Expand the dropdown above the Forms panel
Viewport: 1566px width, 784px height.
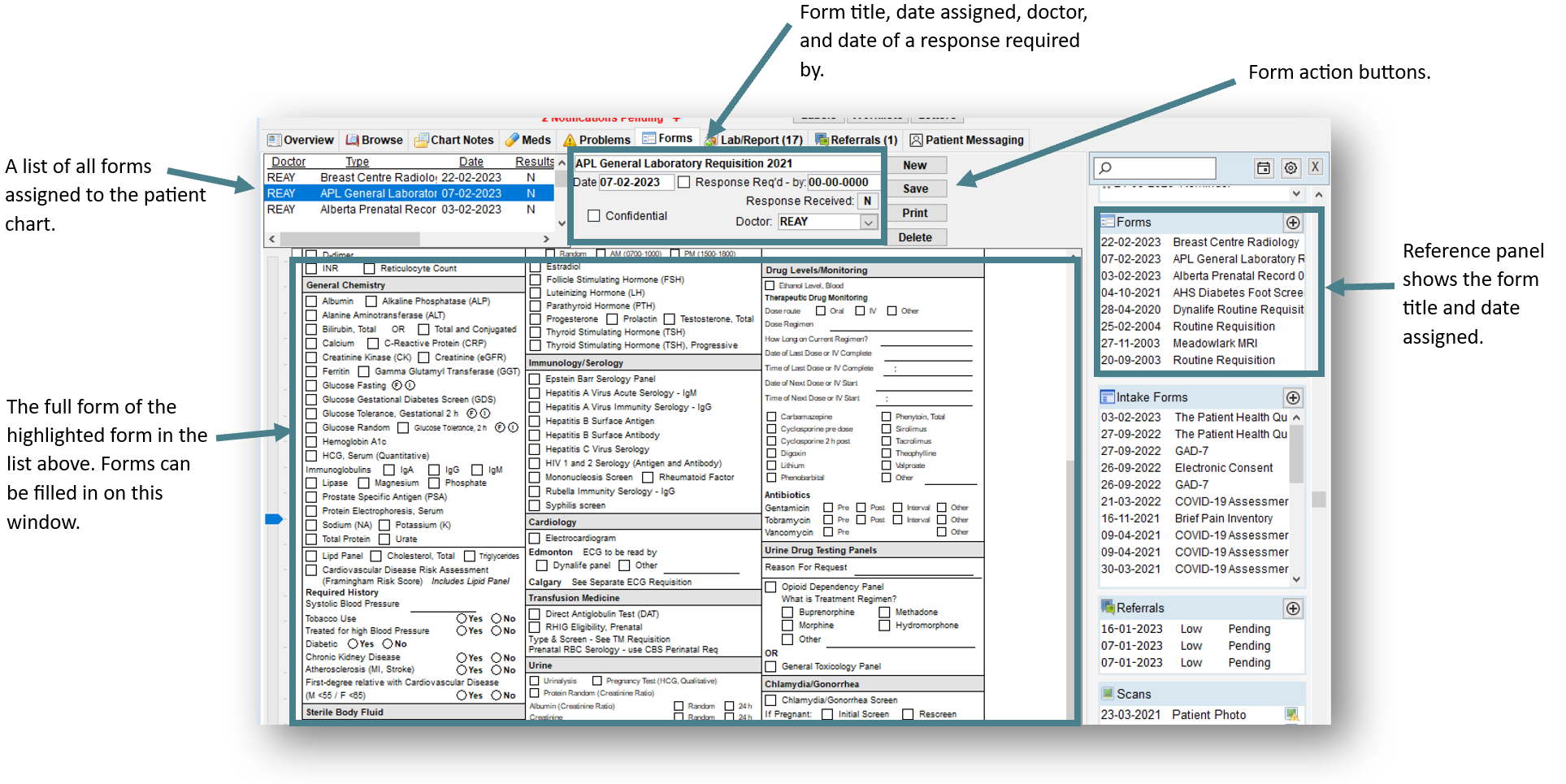click(x=1296, y=193)
